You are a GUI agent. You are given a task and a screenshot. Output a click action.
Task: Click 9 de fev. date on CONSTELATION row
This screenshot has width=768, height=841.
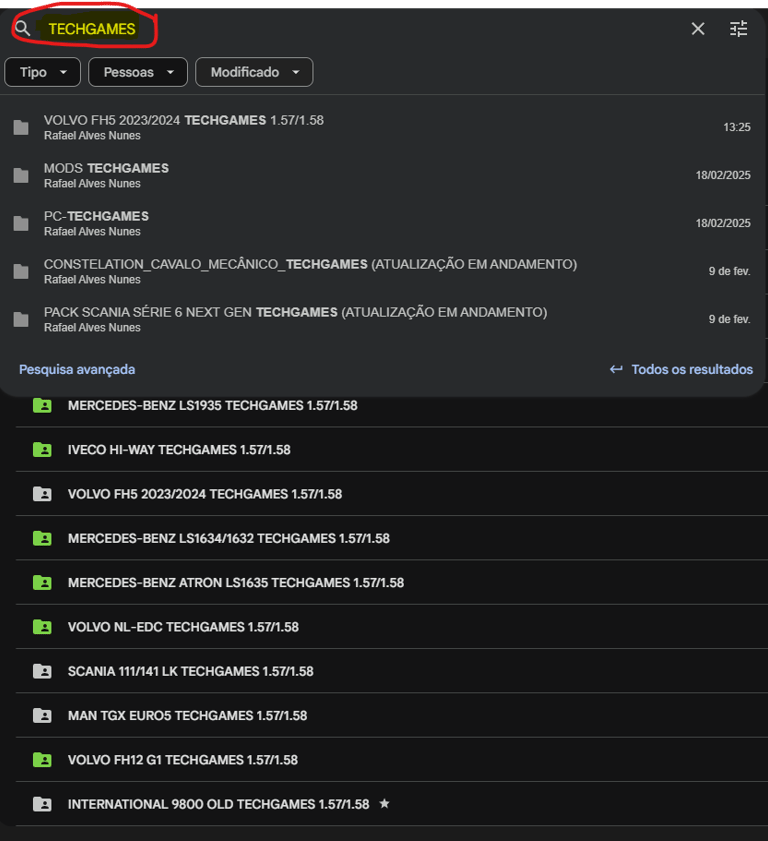tap(729, 271)
